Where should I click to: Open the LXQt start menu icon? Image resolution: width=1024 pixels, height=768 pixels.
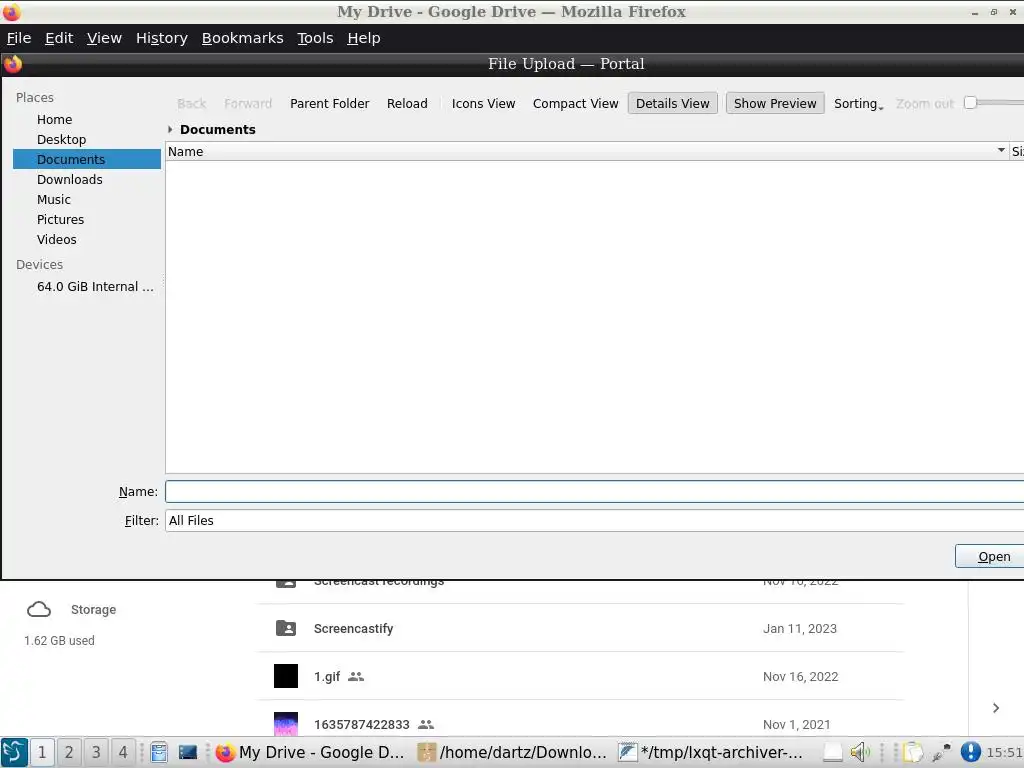(x=14, y=752)
